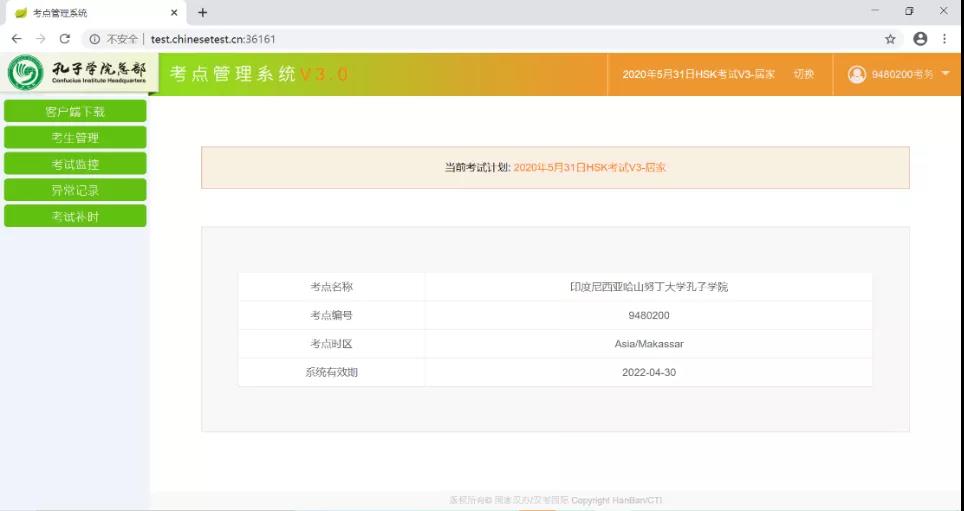Click the Copyright HanBan/CTI footer text
This screenshot has width=964, height=511.
tap(617, 501)
